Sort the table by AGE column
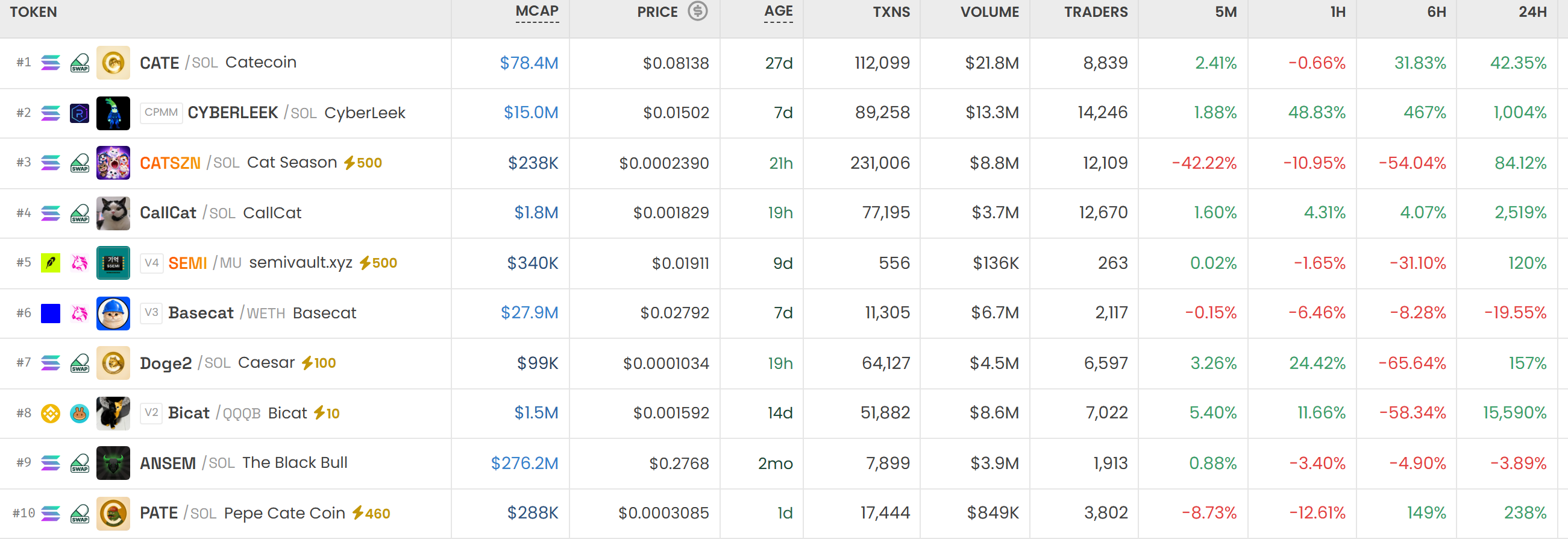Screen dimensions: 1568x539 click(779, 11)
